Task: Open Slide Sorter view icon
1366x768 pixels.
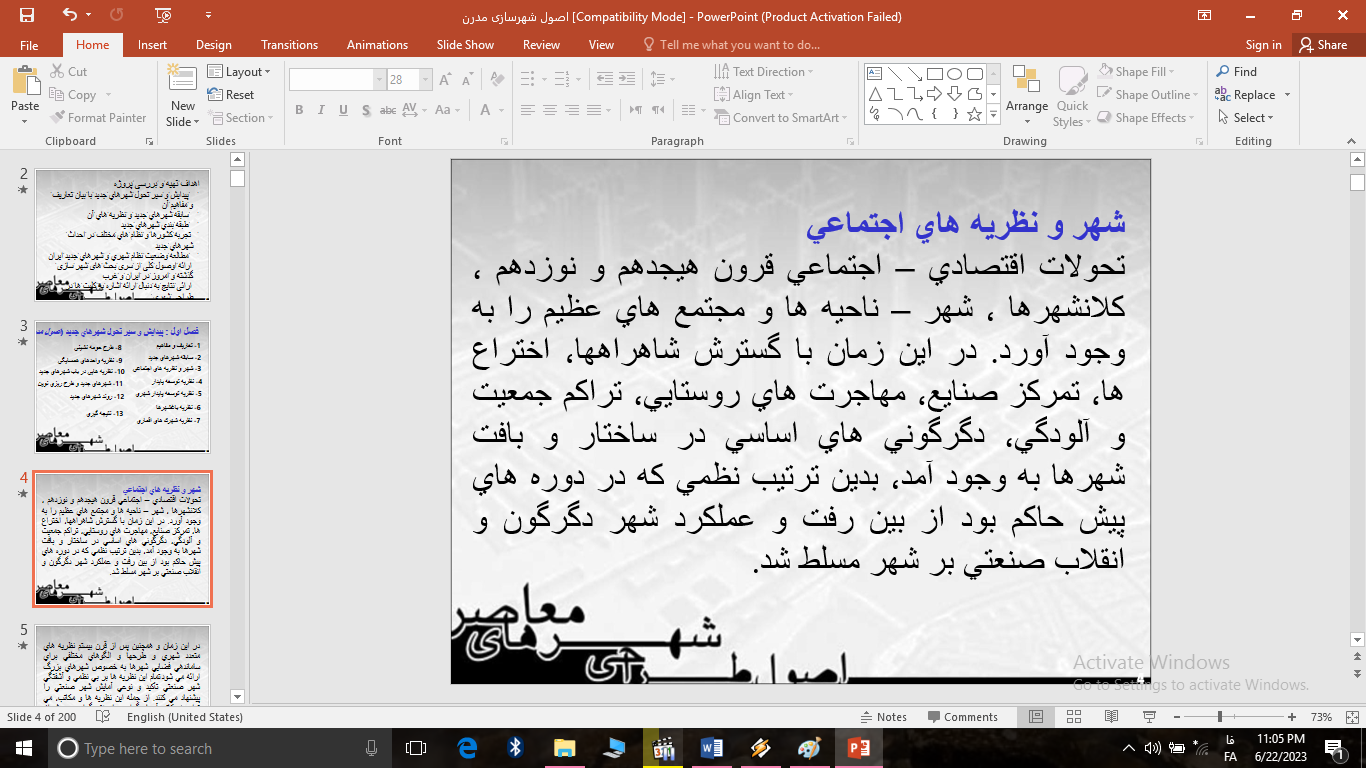Action: 1073,717
